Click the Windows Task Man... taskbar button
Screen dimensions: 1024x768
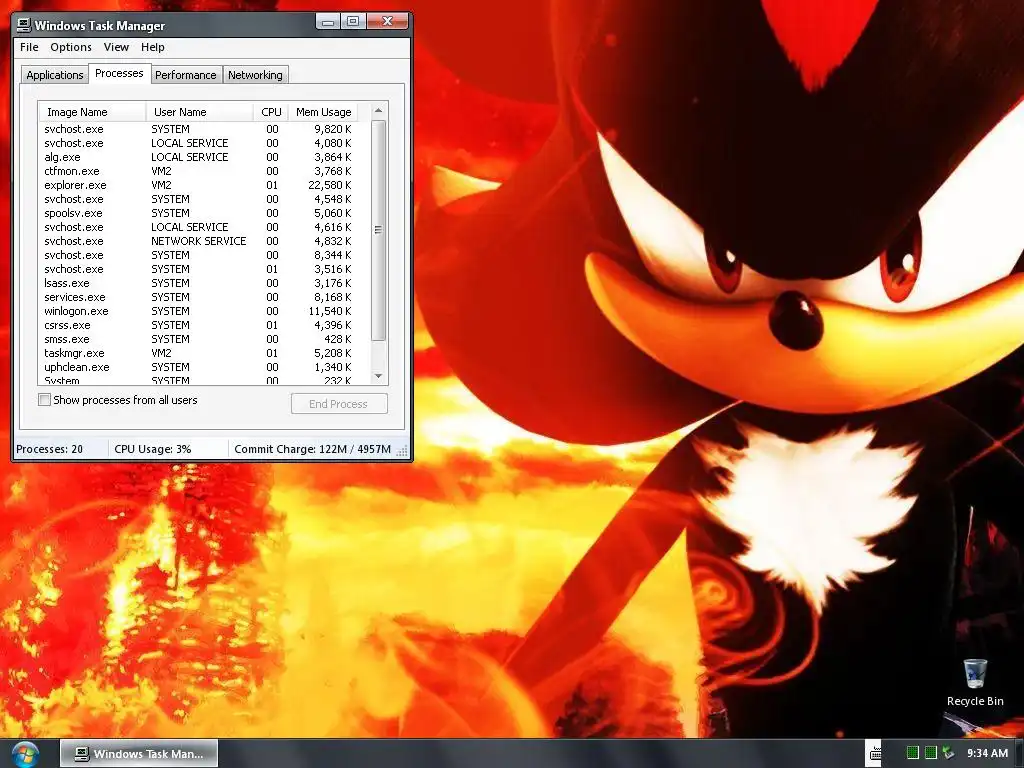[x=139, y=754]
